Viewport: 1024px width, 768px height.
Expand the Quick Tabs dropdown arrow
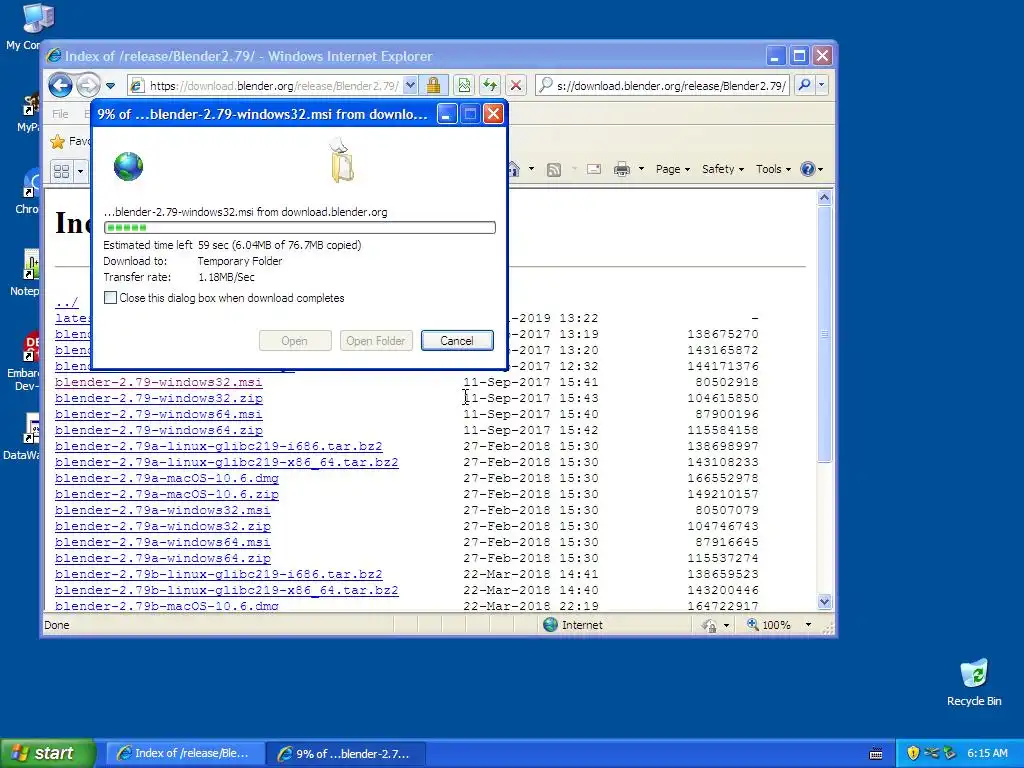click(80, 171)
